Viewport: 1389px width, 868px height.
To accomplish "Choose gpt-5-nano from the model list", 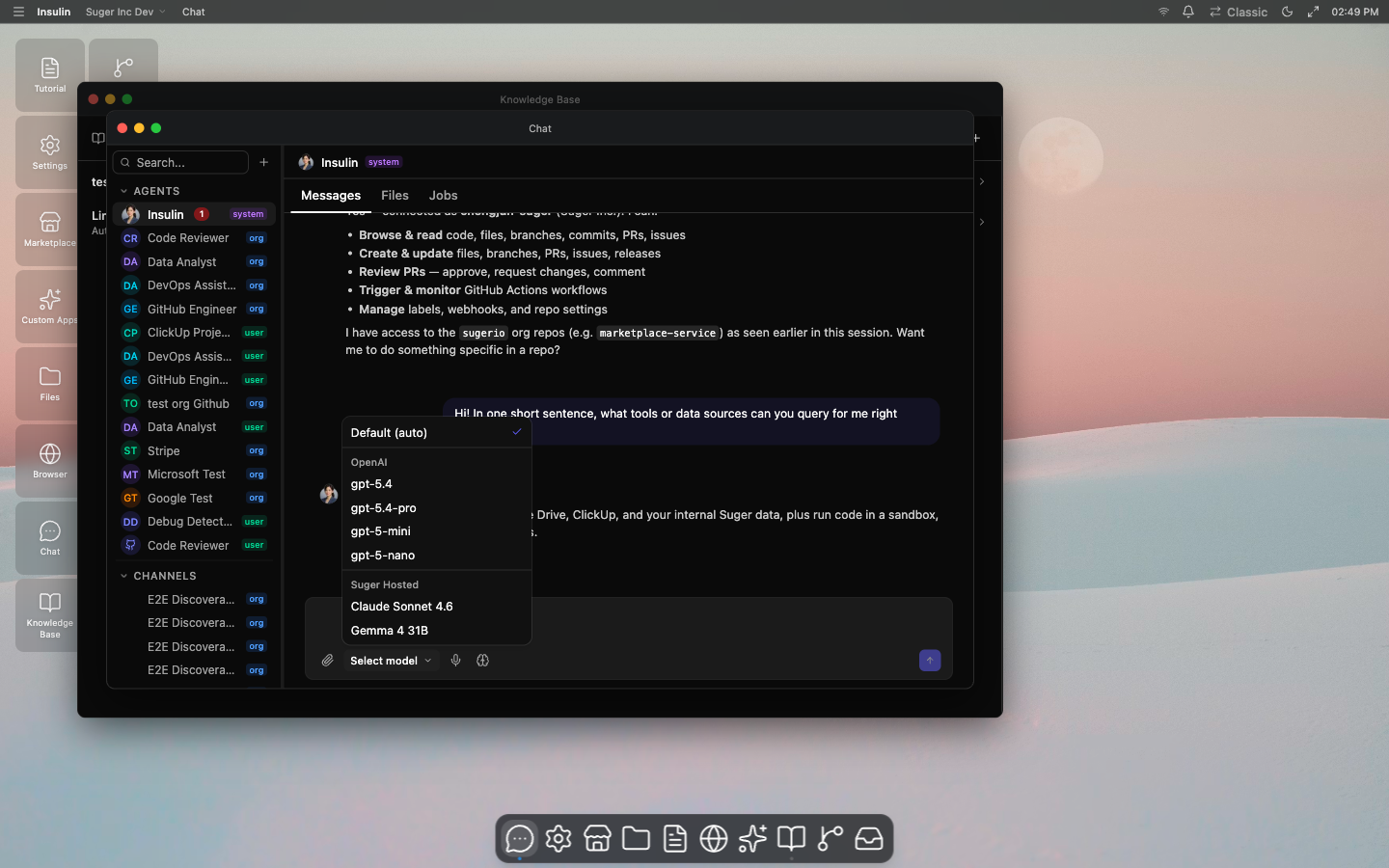I will pos(436,556).
